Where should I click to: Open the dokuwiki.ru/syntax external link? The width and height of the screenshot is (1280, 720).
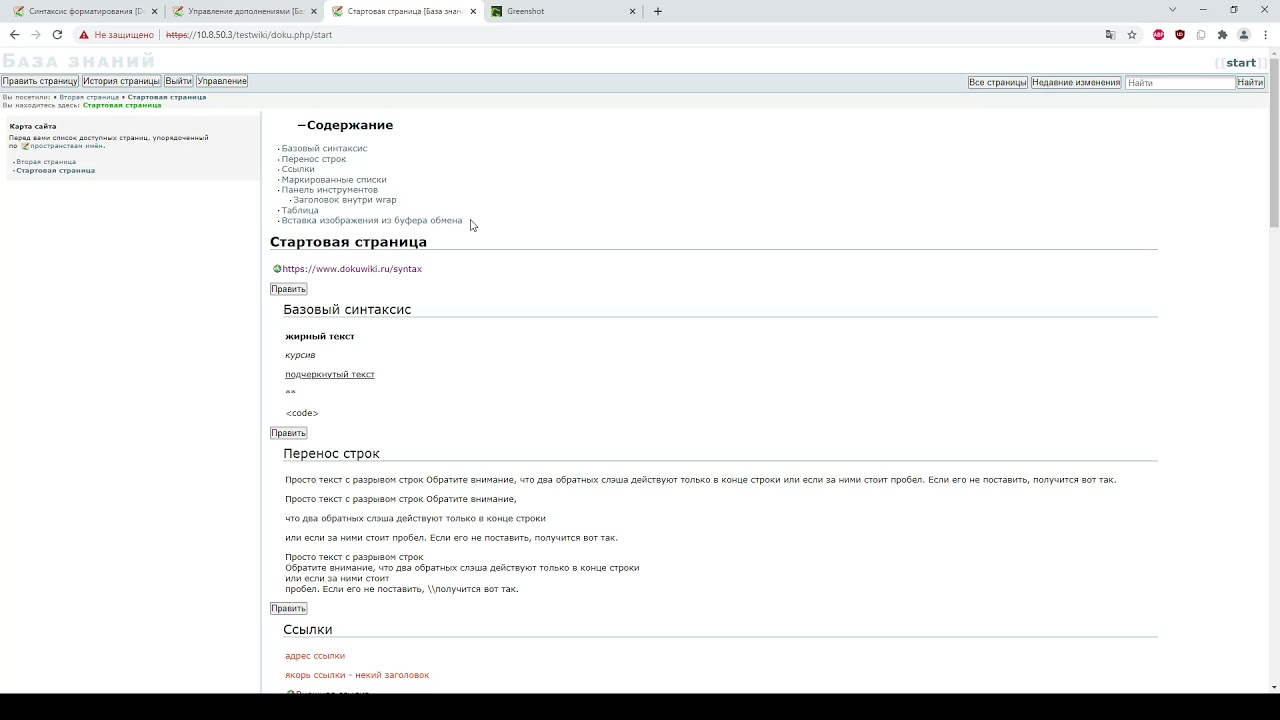point(352,269)
